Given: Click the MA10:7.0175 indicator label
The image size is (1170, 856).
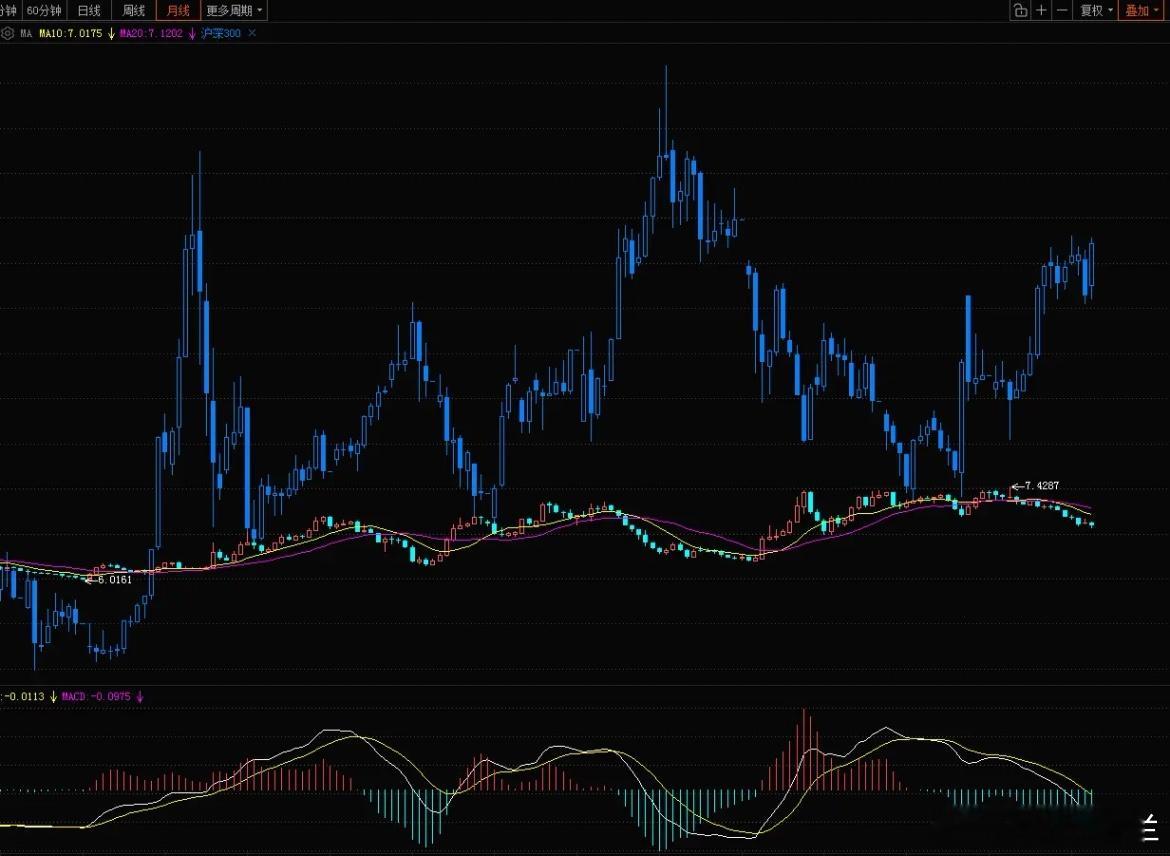Looking at the screenshot, I should pyautogui.click(x=71, y=34).
